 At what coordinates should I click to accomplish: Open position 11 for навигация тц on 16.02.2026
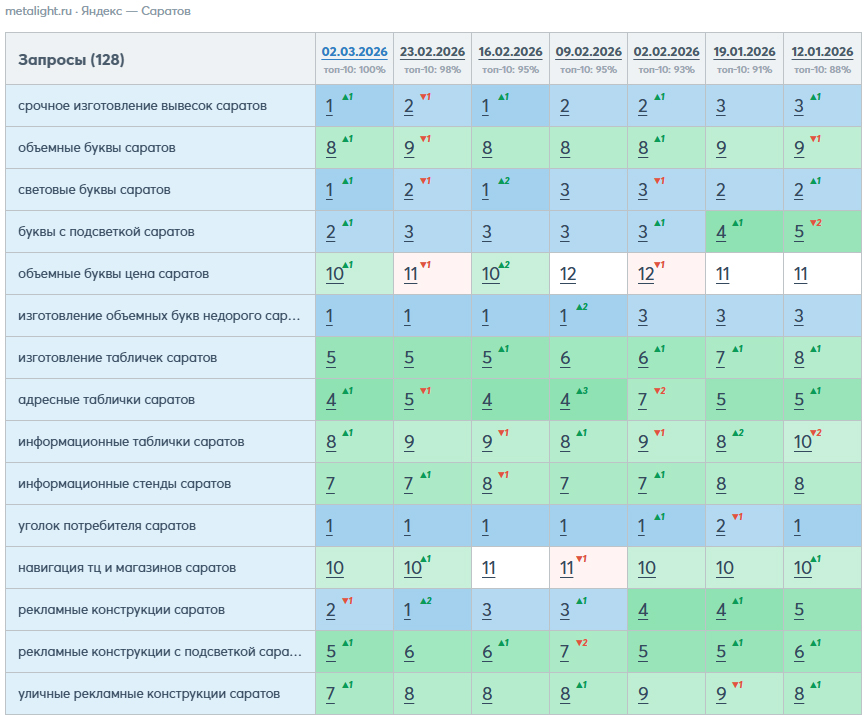(x=488, y=568)
